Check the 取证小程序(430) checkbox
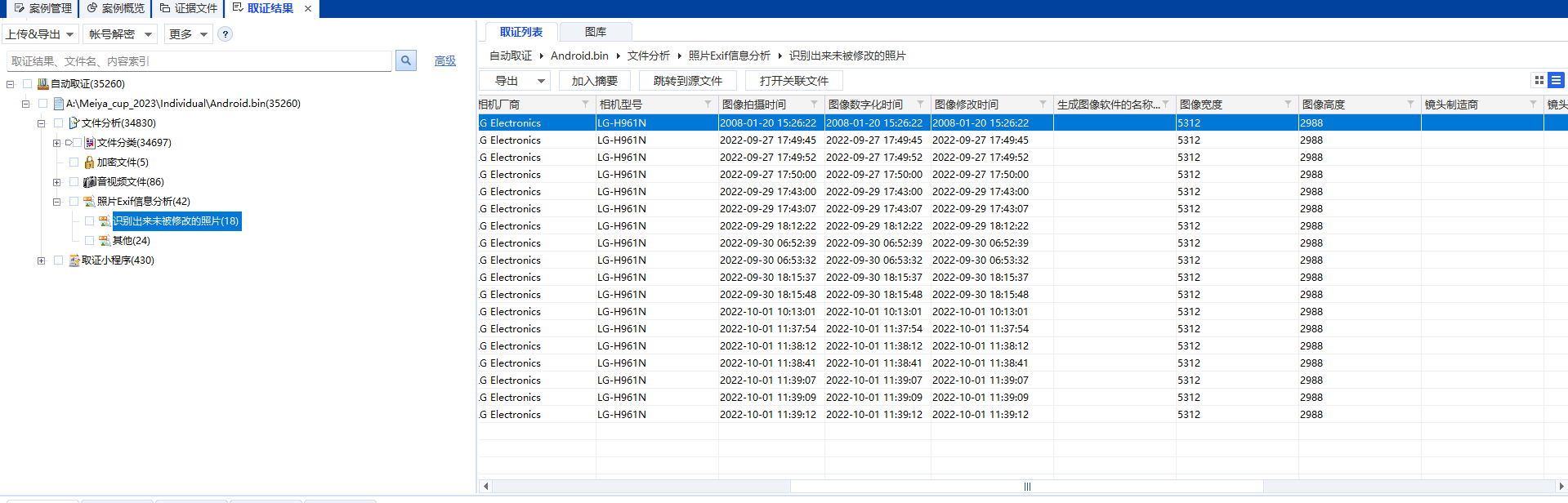The height and width of the screenshot is (503, 1568). click(x=59, y=260)
